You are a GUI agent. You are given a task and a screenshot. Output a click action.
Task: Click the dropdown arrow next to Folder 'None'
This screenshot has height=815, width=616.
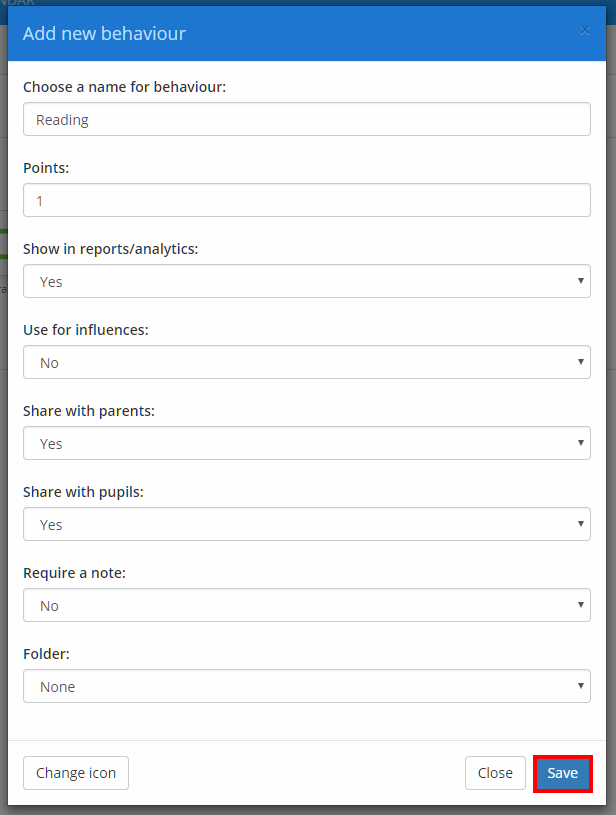(580, 686)
